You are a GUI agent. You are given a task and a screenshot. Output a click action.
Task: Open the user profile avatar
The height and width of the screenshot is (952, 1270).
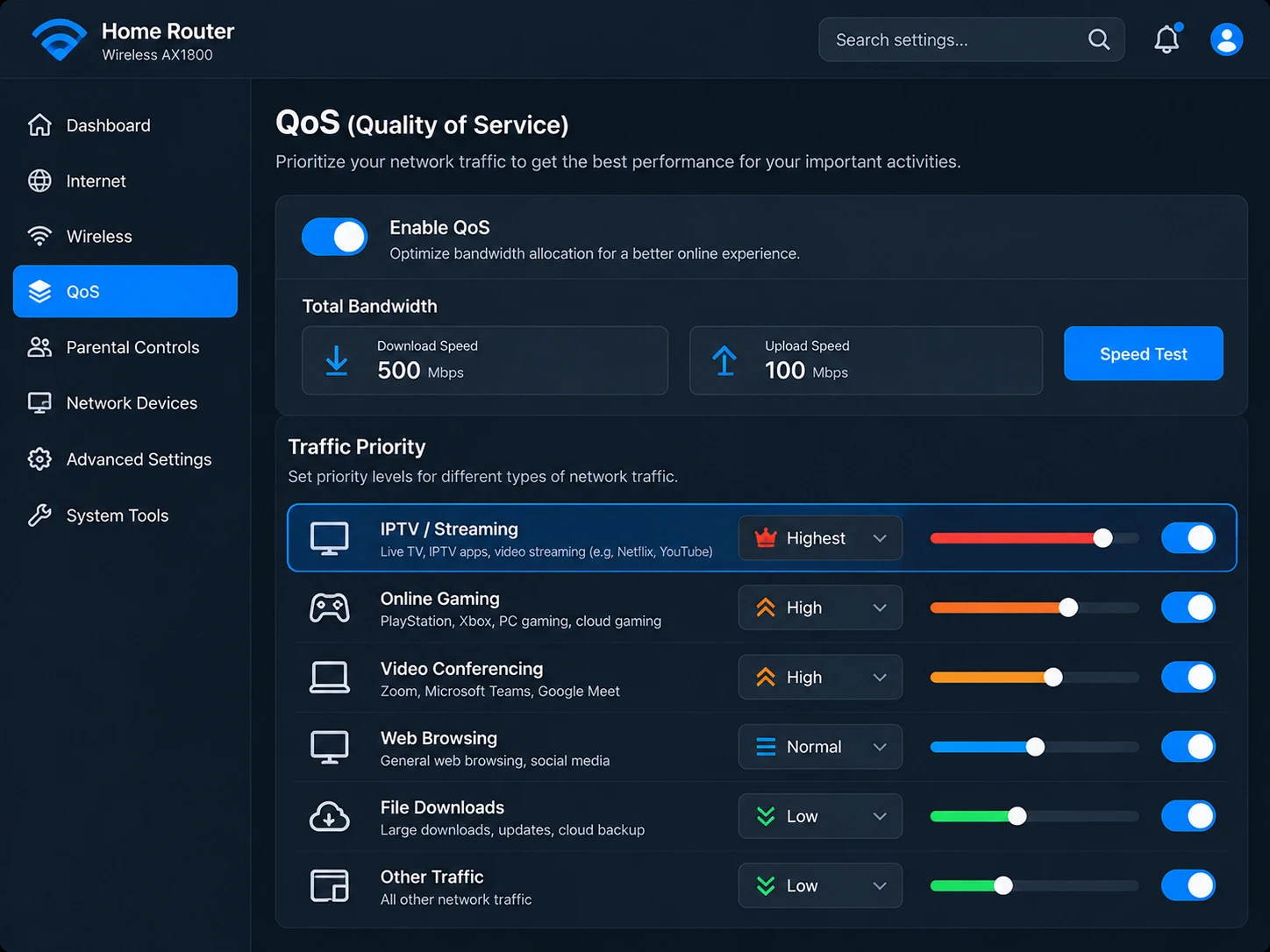[x=1226, y=39]
